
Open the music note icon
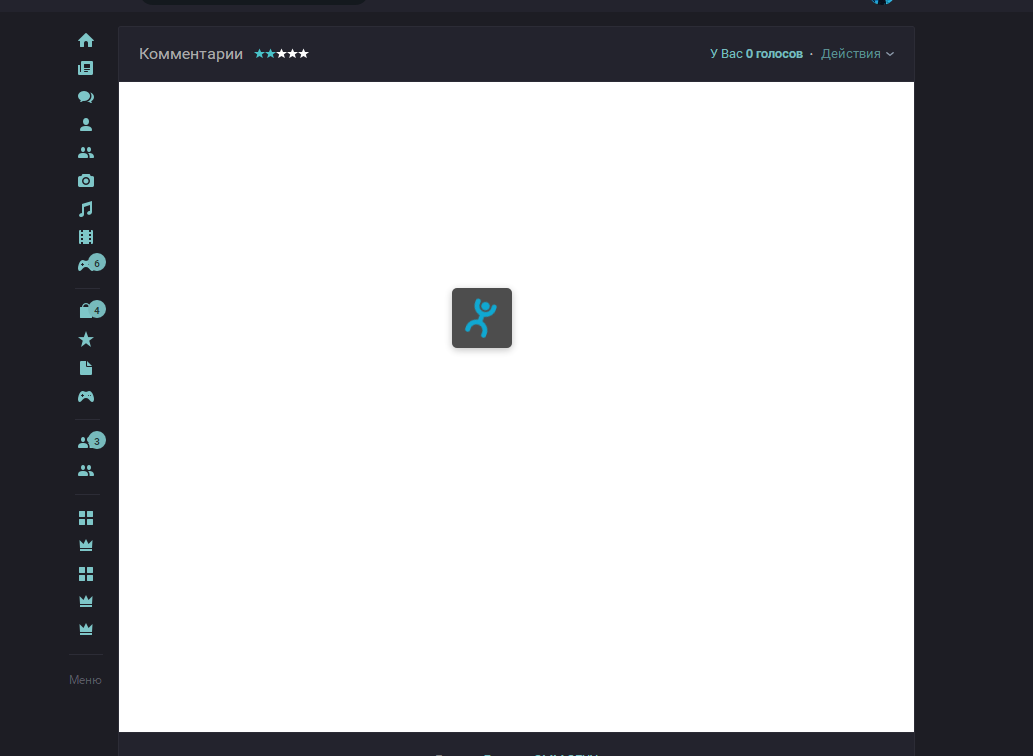pyautogui.click(x=86, y=209)
